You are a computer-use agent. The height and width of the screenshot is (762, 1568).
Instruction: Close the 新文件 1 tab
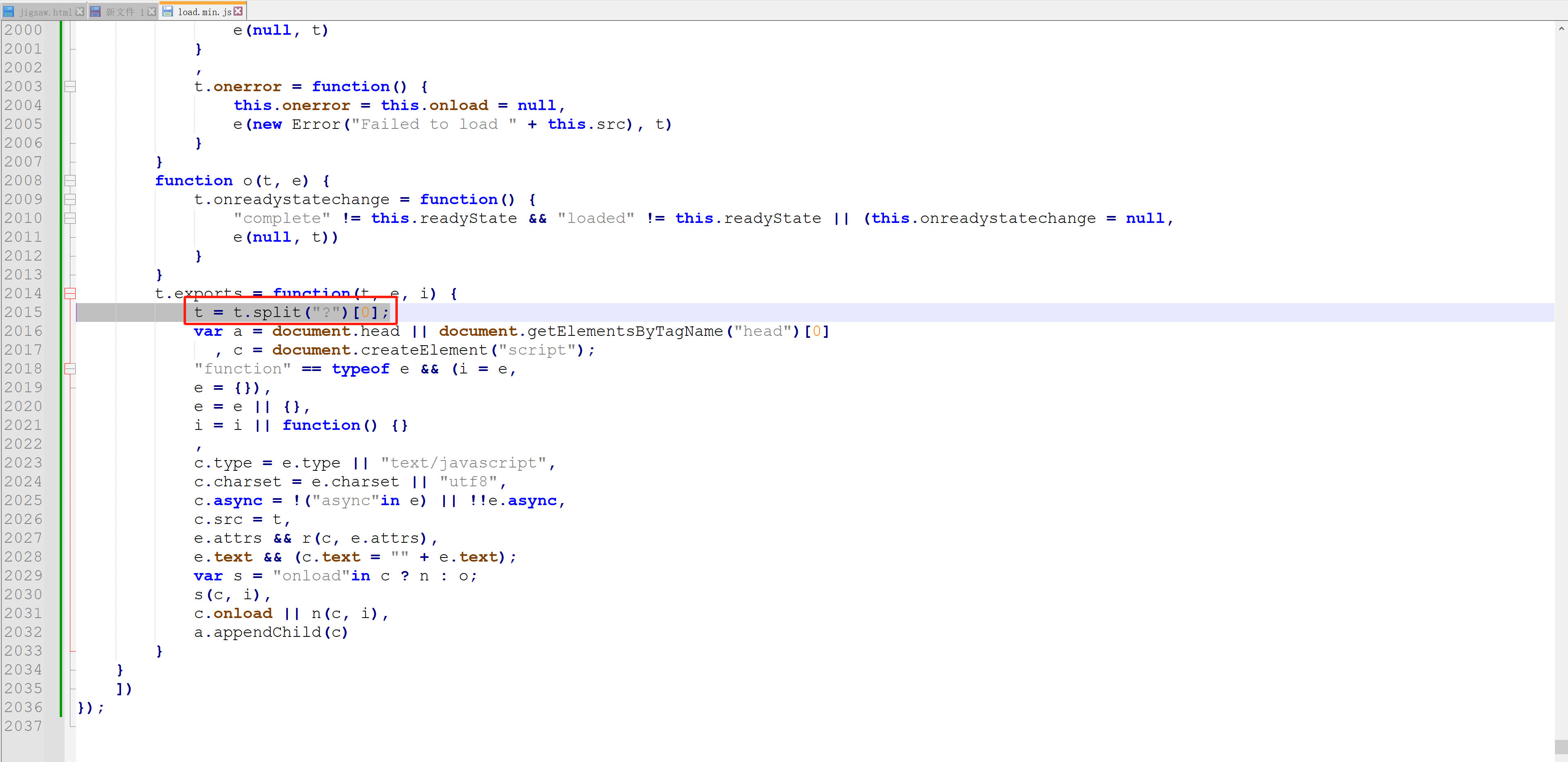(152, 11)
